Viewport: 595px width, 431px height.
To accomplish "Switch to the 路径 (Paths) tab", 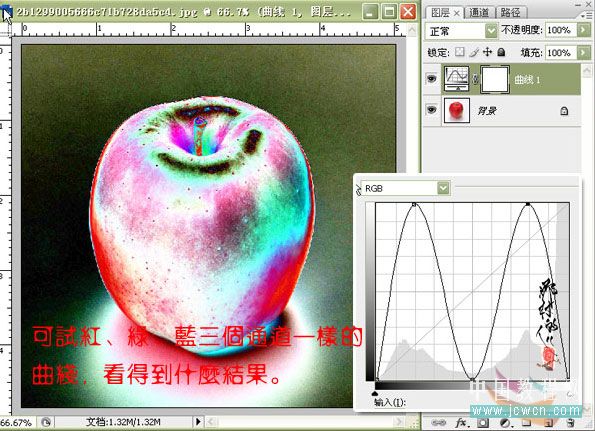I will click(510, 13).
